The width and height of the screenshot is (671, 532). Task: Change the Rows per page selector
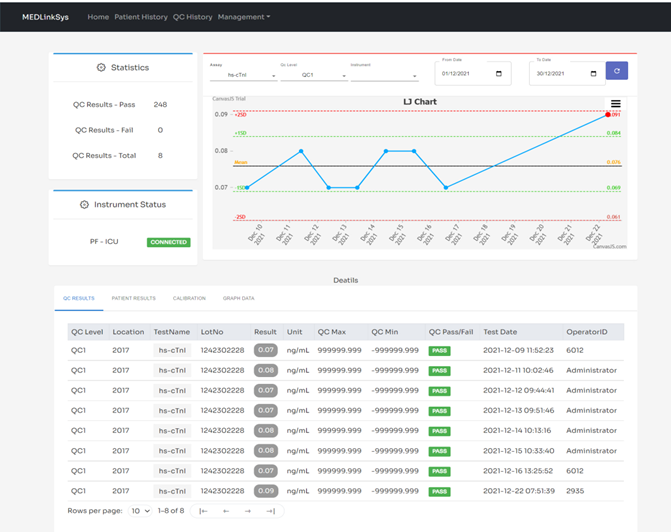pyautogui.click(x=139, y=510)
